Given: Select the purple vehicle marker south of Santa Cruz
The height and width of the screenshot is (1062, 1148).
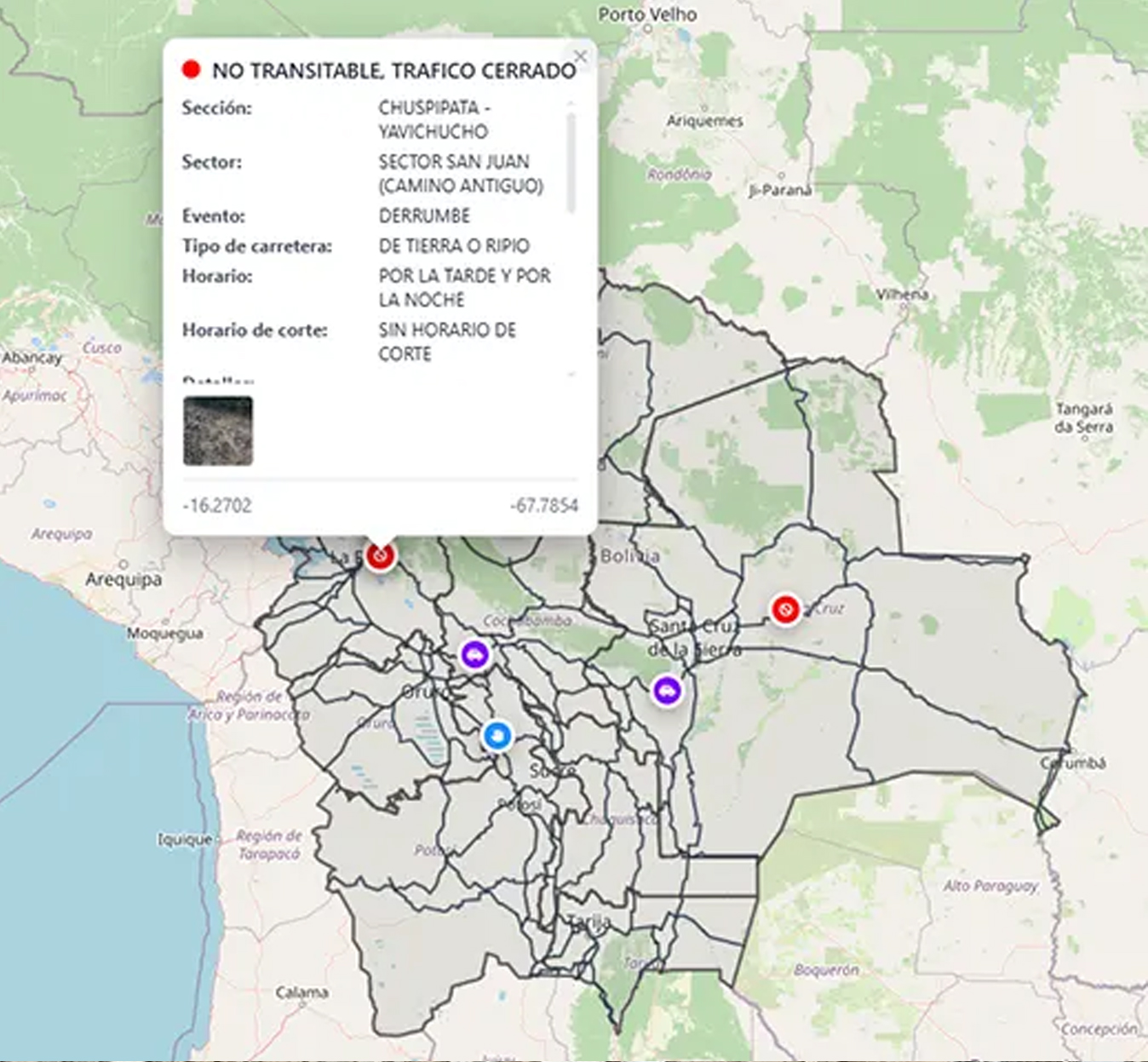Looking at the screenshot, I should [x=668, y=691].
